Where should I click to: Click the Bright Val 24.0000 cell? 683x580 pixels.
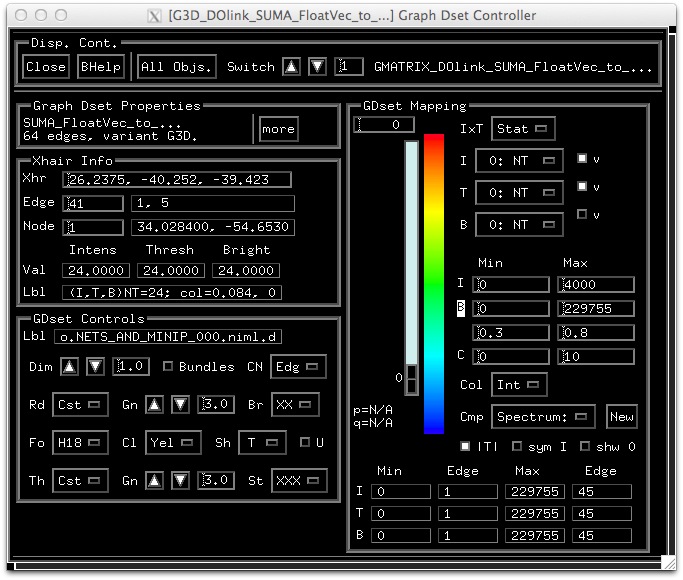(x=246, y=270)
